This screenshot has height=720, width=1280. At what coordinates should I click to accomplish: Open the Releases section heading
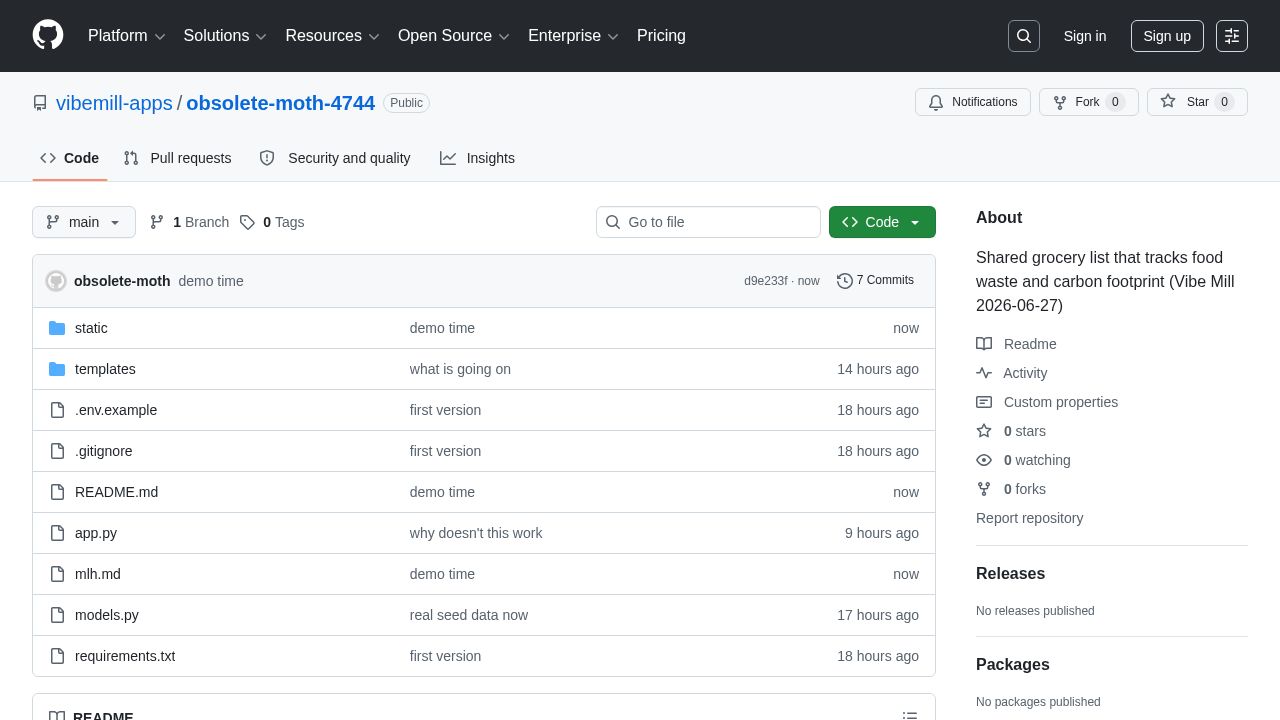point(1010,574)
